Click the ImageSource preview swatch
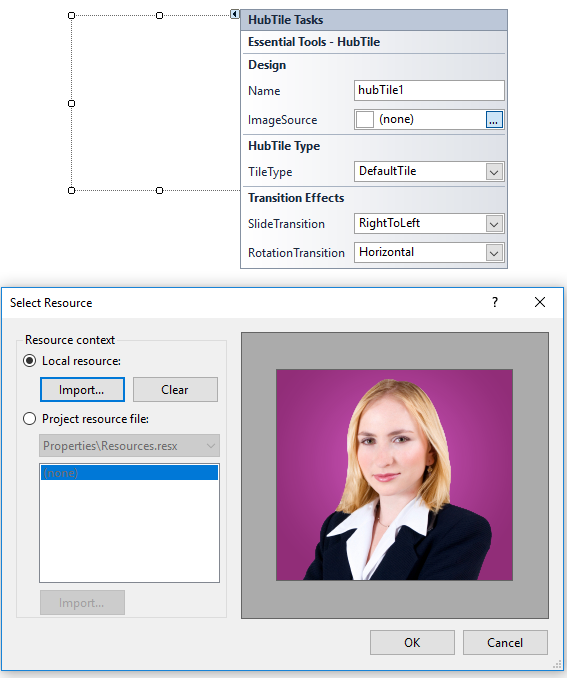This screenshot has height=678, width=567. pos(365,120)
